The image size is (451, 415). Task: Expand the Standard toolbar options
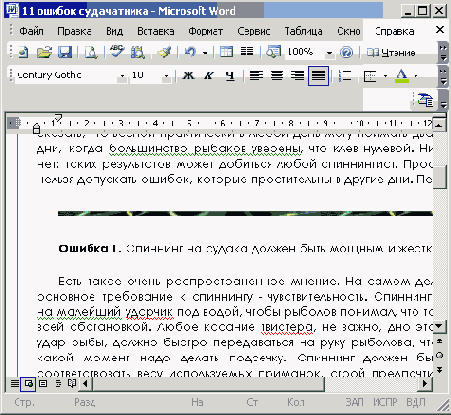[x=443, y=53]
